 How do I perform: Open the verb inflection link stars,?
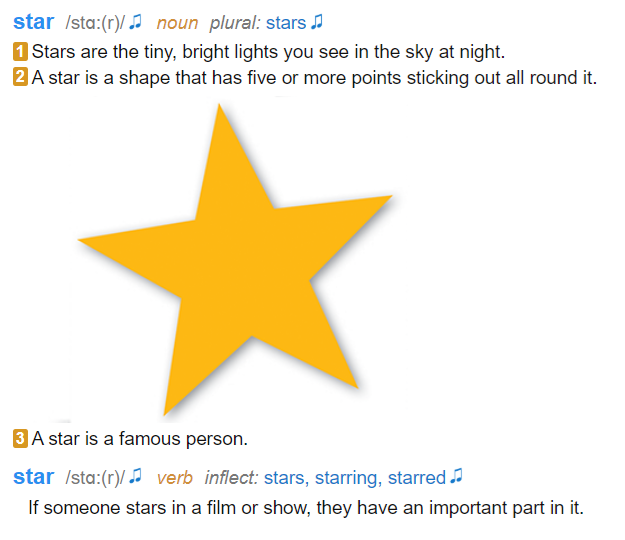(x=286, y=478)
